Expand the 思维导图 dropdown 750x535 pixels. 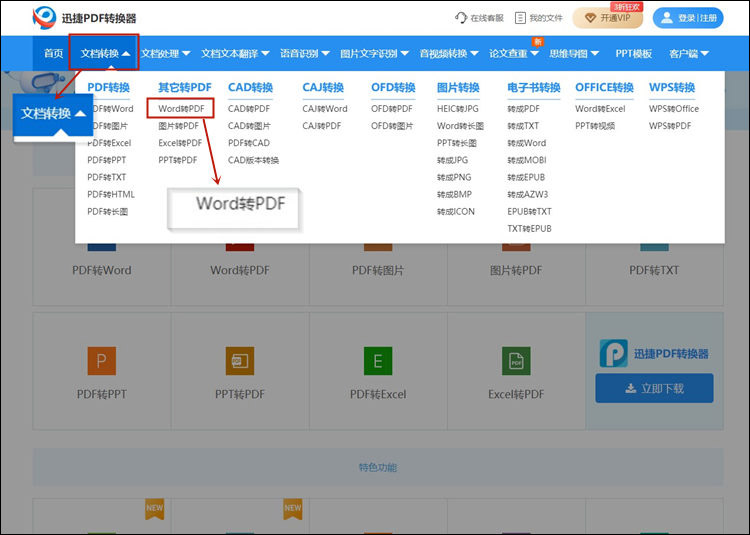point(574,54)
